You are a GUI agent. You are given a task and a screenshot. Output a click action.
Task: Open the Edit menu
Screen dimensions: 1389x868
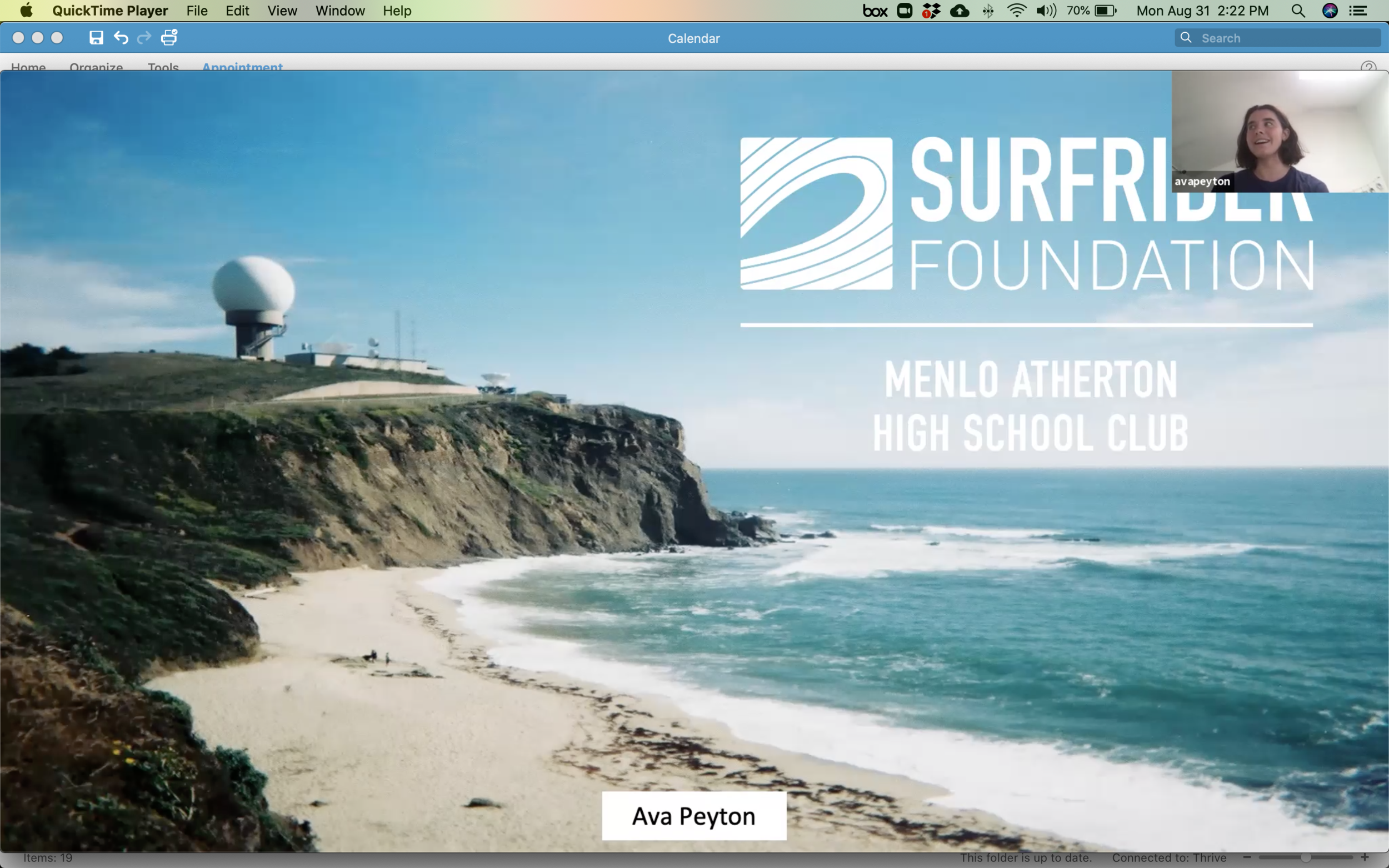click(237, 11)
